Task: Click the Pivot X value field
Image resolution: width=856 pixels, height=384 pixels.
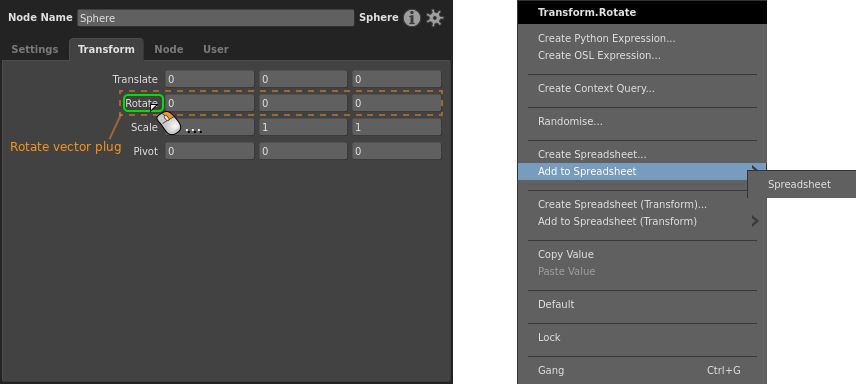Action: click(210, 151)
